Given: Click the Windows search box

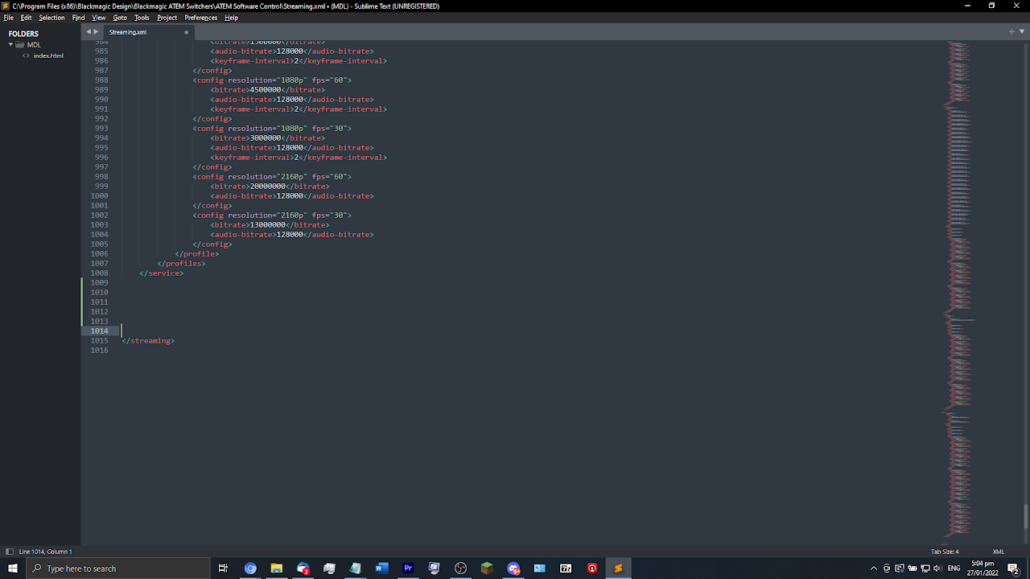Looking at the screenshot, I should tap(118, 568).
